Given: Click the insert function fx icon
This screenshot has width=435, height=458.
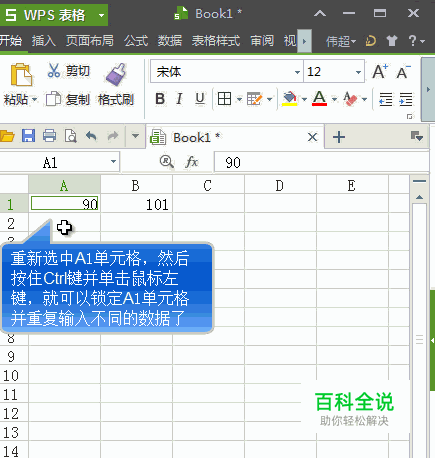Looking at the screenshot, I should coord(192,162).
